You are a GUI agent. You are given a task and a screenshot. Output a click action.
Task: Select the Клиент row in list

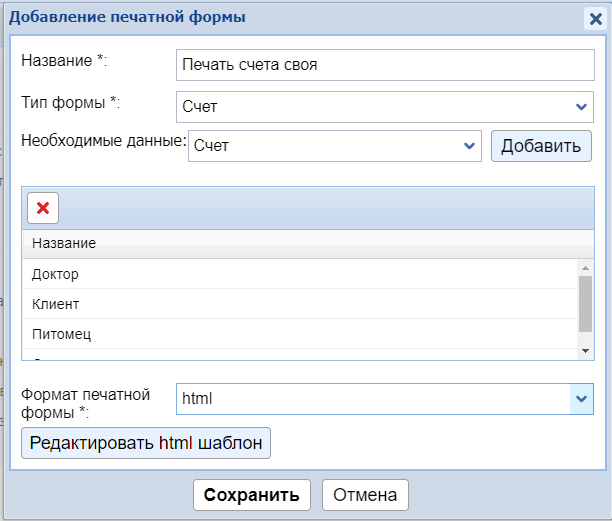(300, 304)
